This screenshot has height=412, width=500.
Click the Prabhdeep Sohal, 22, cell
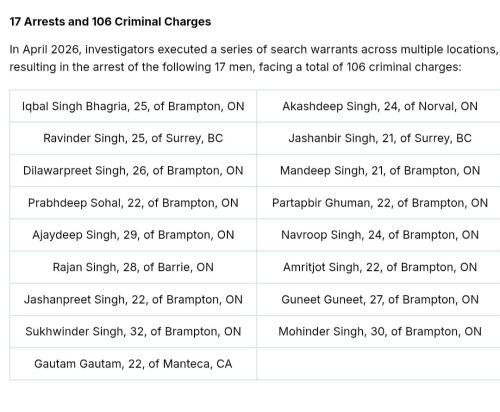(x=133, y=203)
